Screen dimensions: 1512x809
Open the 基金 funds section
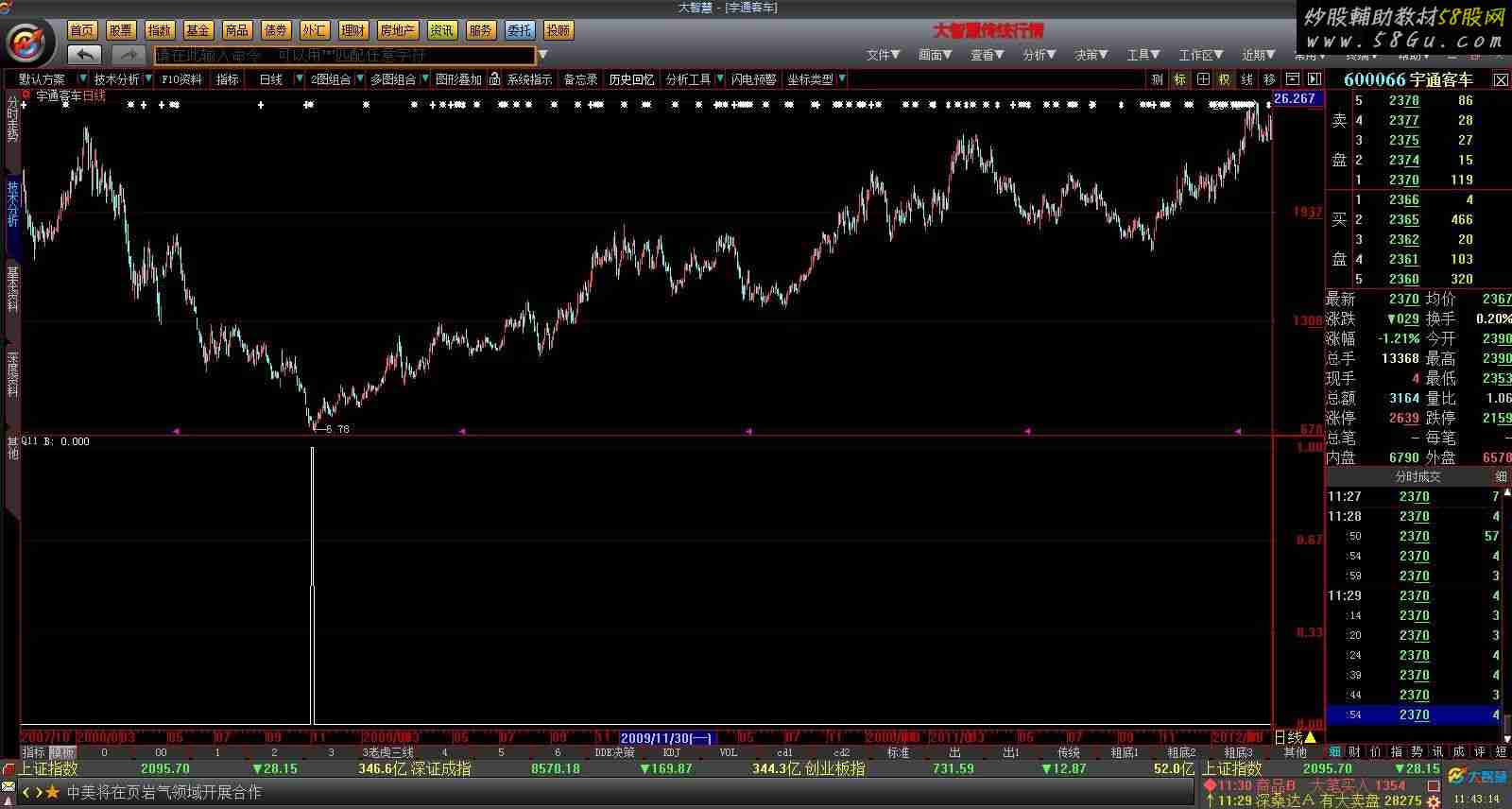(x=198, y=30)
